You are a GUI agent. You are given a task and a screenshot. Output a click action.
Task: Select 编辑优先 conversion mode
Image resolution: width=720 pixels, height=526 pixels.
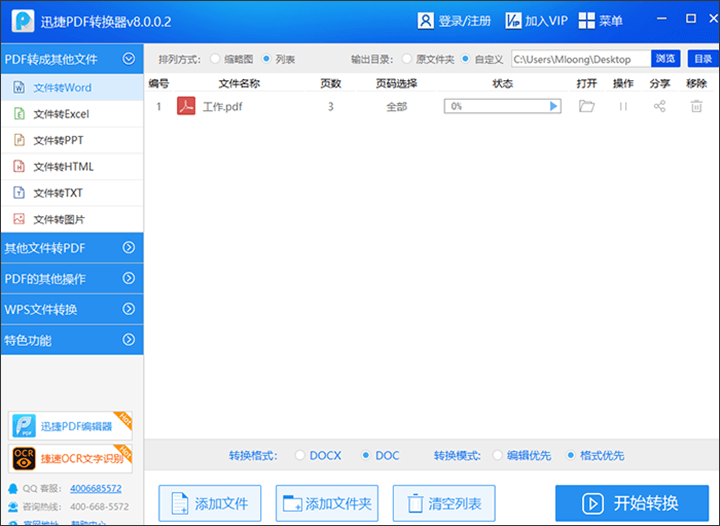click(497, 455)
